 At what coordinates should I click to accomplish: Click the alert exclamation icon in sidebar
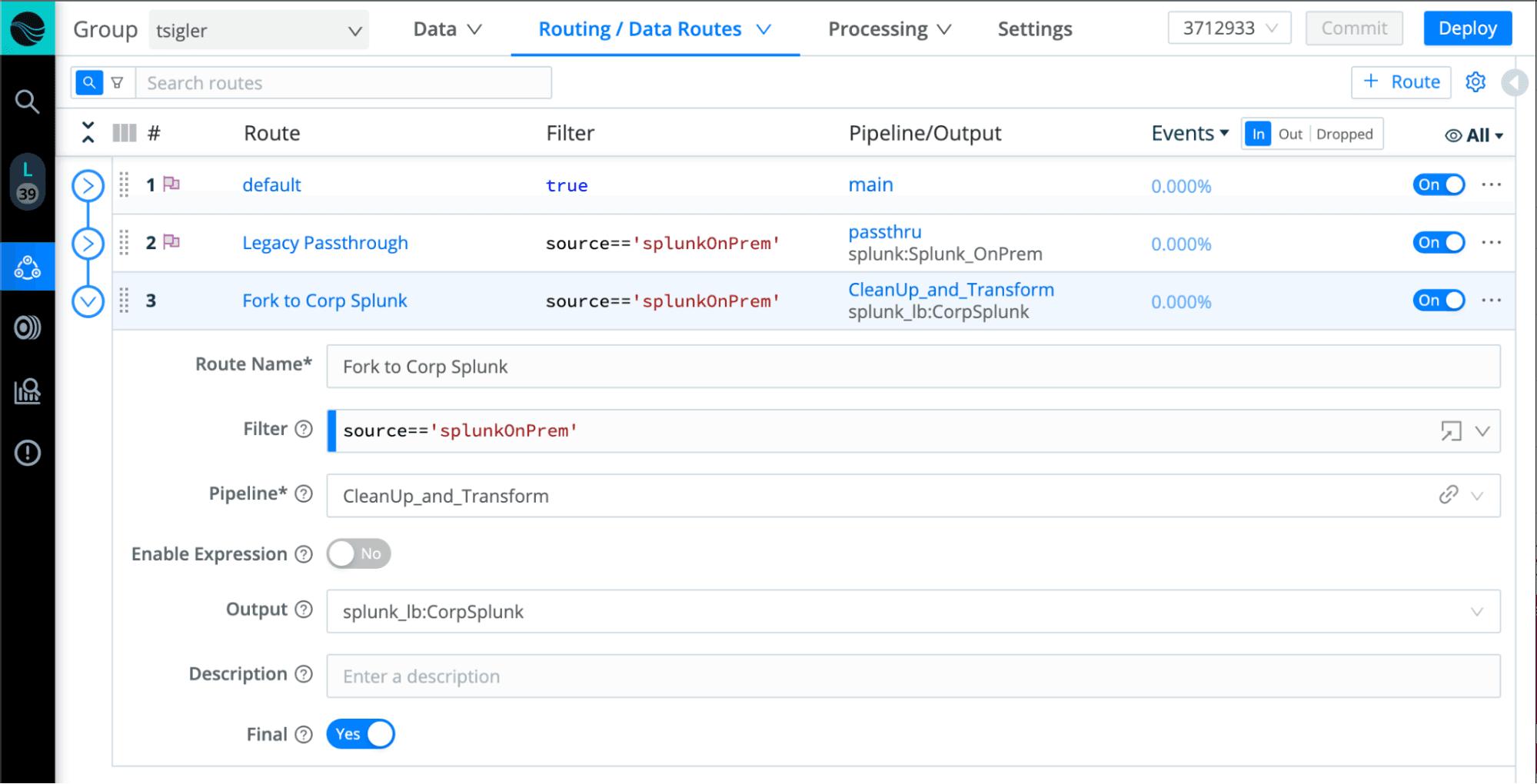coord(28,453)
